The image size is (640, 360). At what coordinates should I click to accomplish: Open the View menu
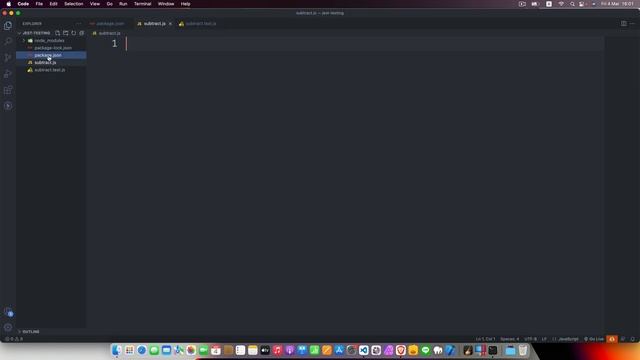[x=95, y=4]
